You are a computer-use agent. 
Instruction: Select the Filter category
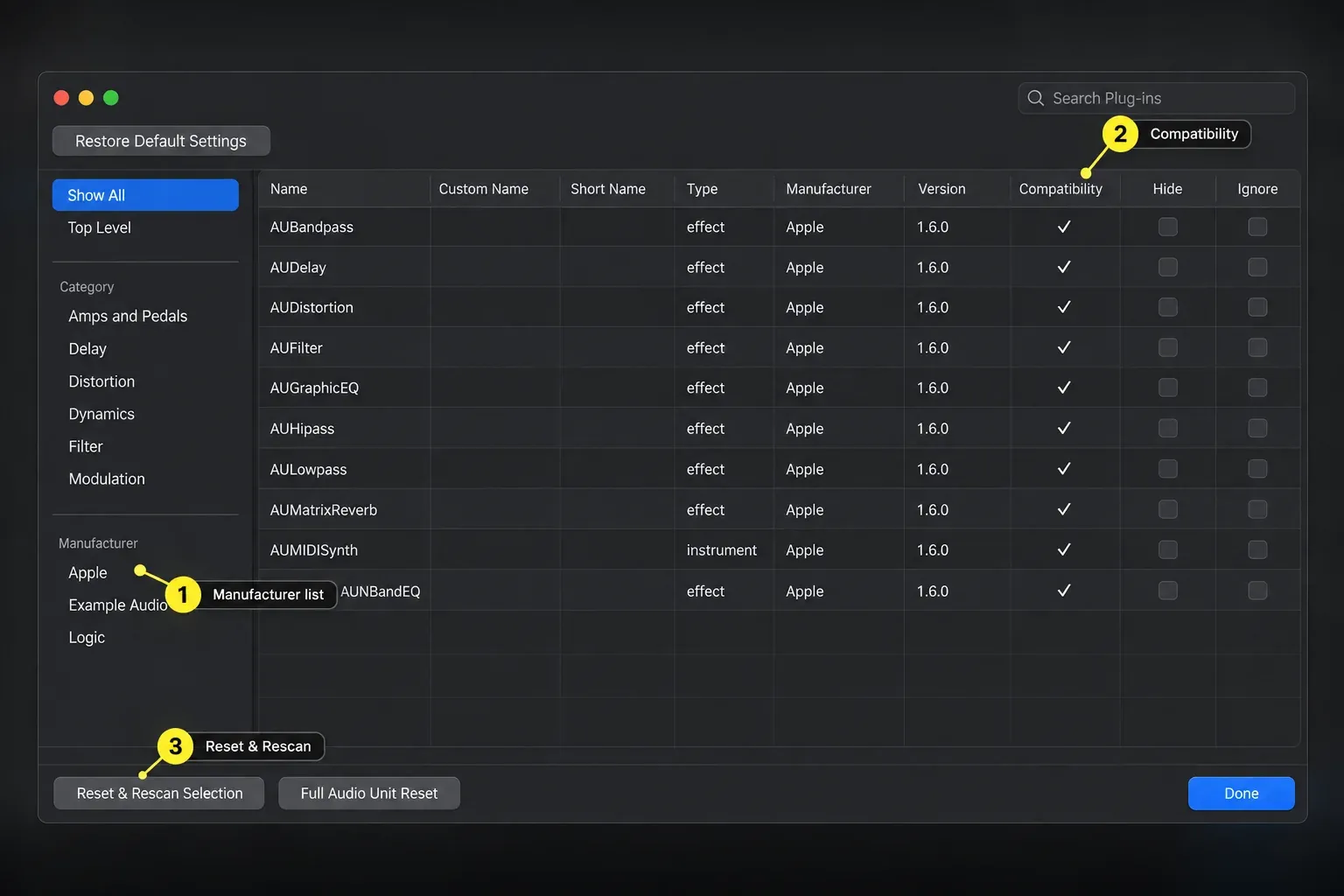[86, 446]
